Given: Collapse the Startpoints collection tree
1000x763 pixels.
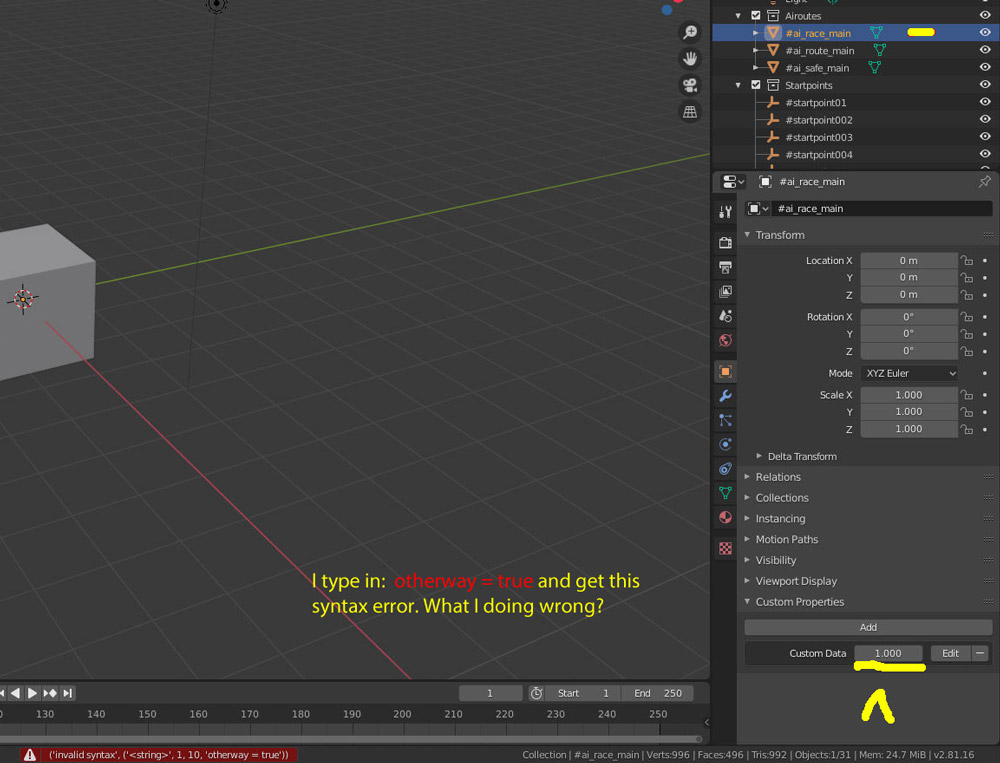Looking at the screenshot, I should click(739, 85).
